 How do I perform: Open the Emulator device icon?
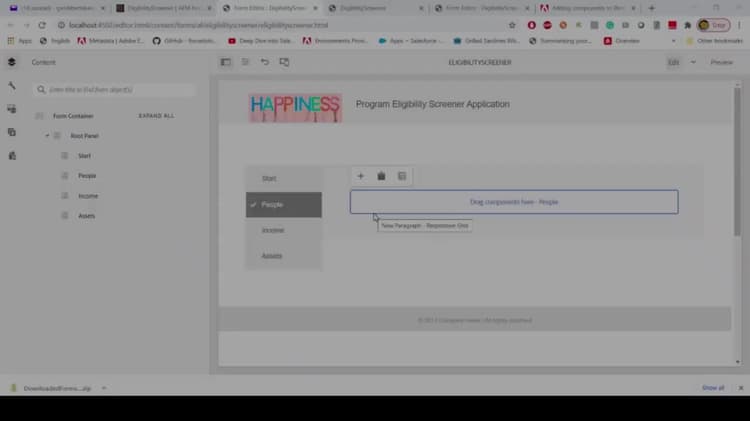point(284,62)
